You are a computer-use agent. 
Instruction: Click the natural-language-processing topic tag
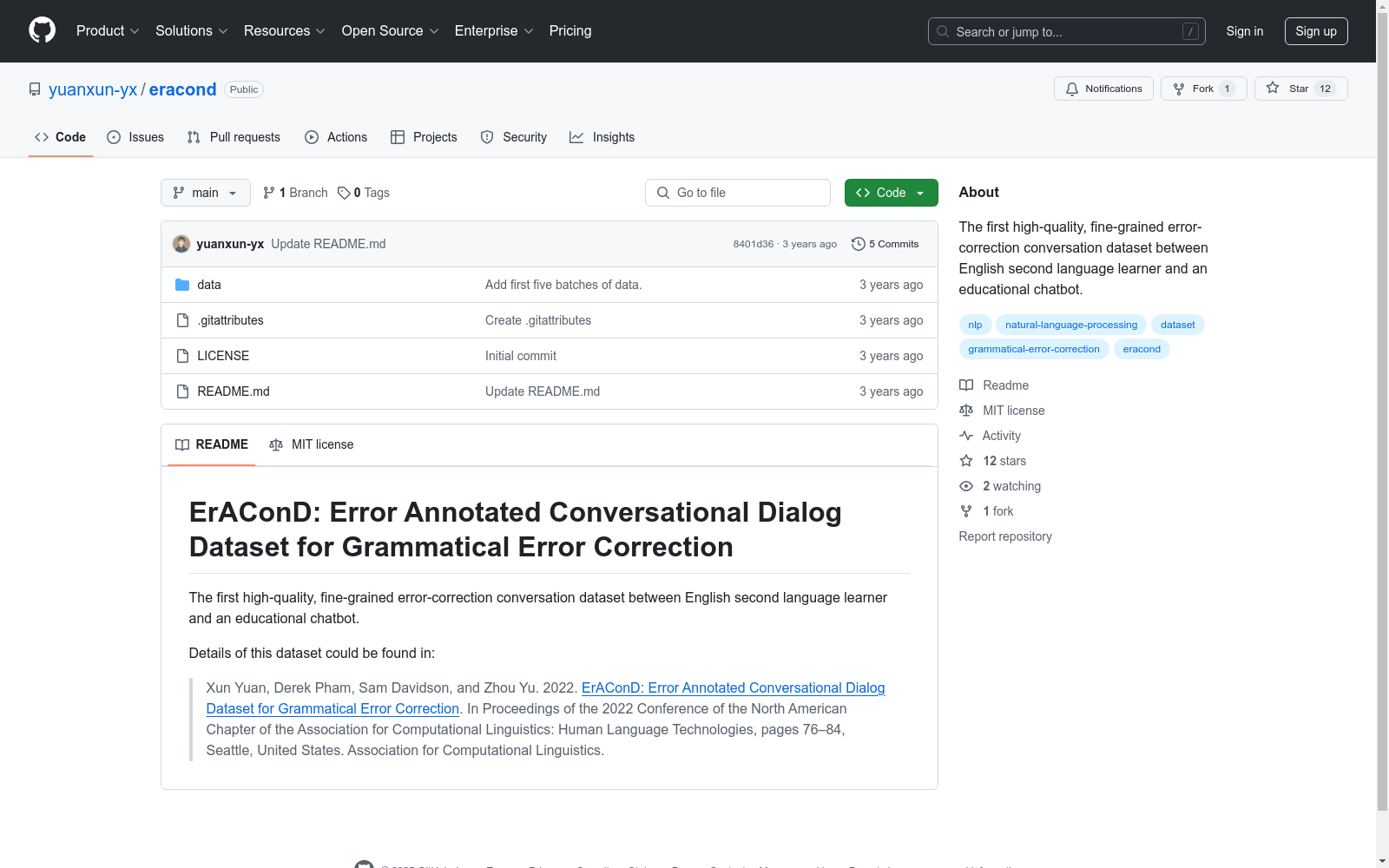click(1071, 325)
